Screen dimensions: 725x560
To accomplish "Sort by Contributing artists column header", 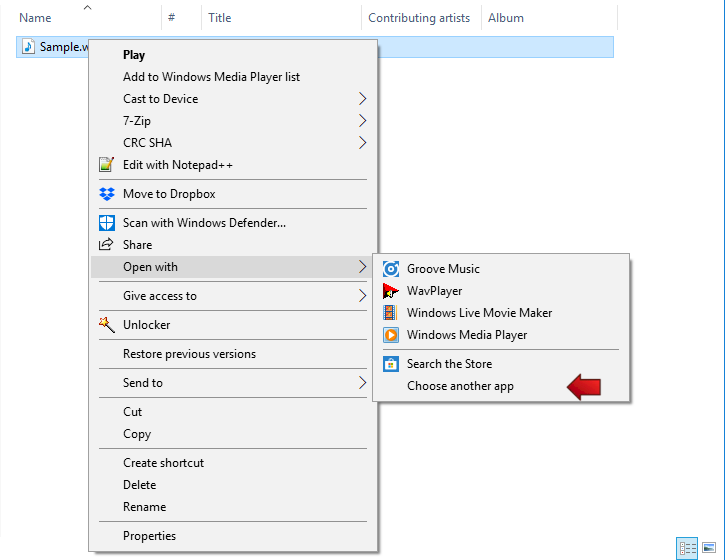I will 421,18.
